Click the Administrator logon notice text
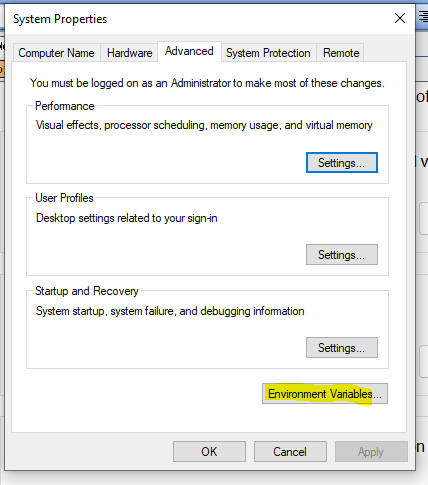The width and height of the screenshot is (428, 485). tap(207, 83)
